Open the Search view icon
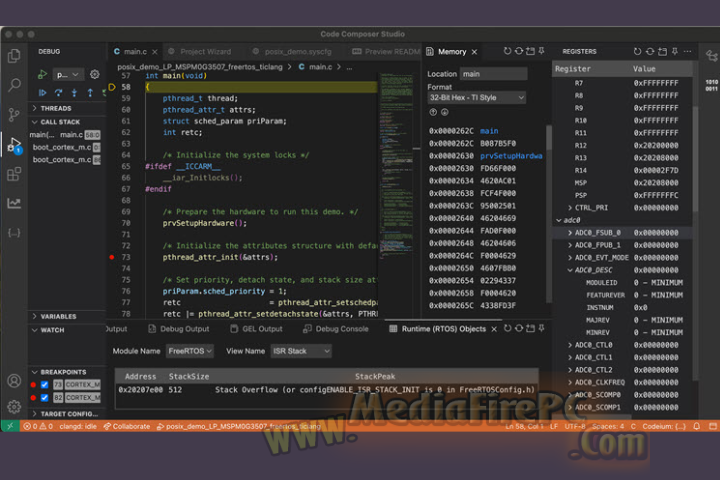Viewport: 720px width, 480px height. click(14, 85)
